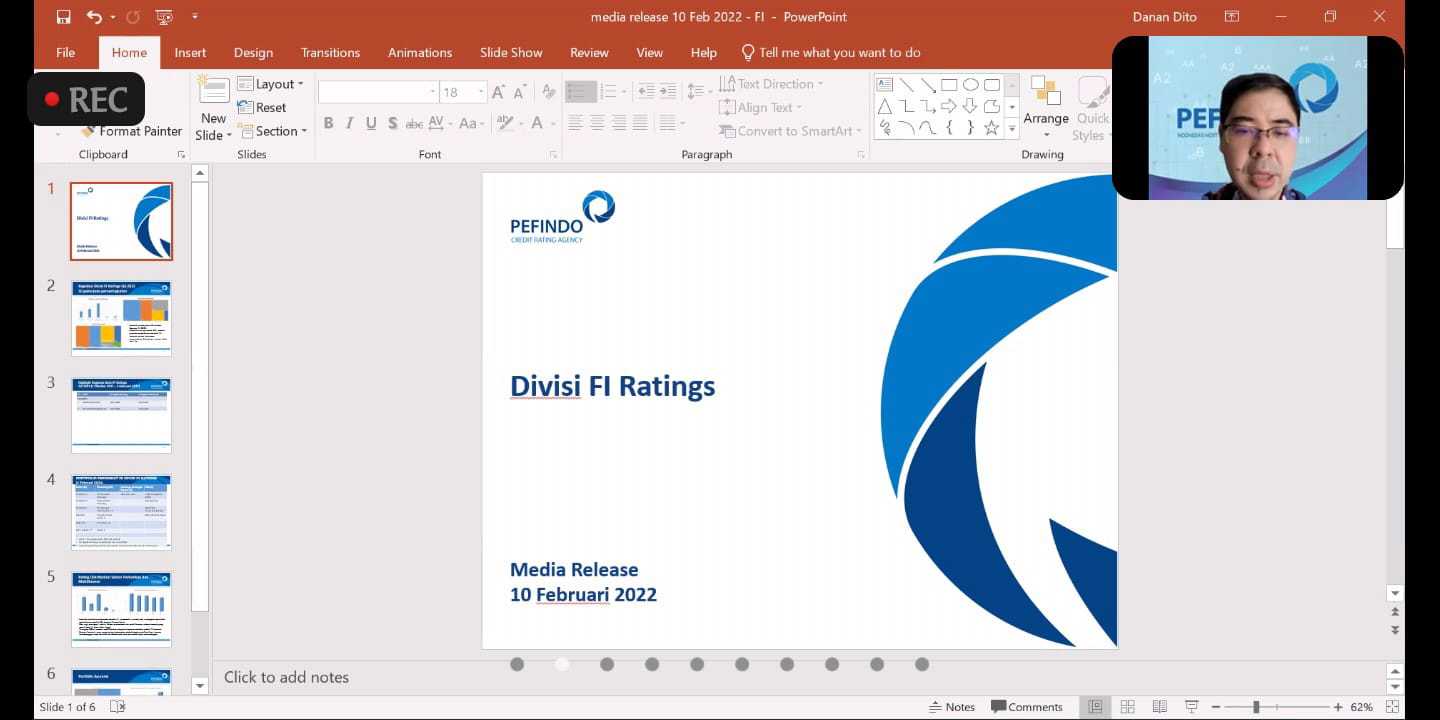The height and width of the screenshot is (720, 1440).
Task: Click Convert to SmartArt
Action: point(790,131)
